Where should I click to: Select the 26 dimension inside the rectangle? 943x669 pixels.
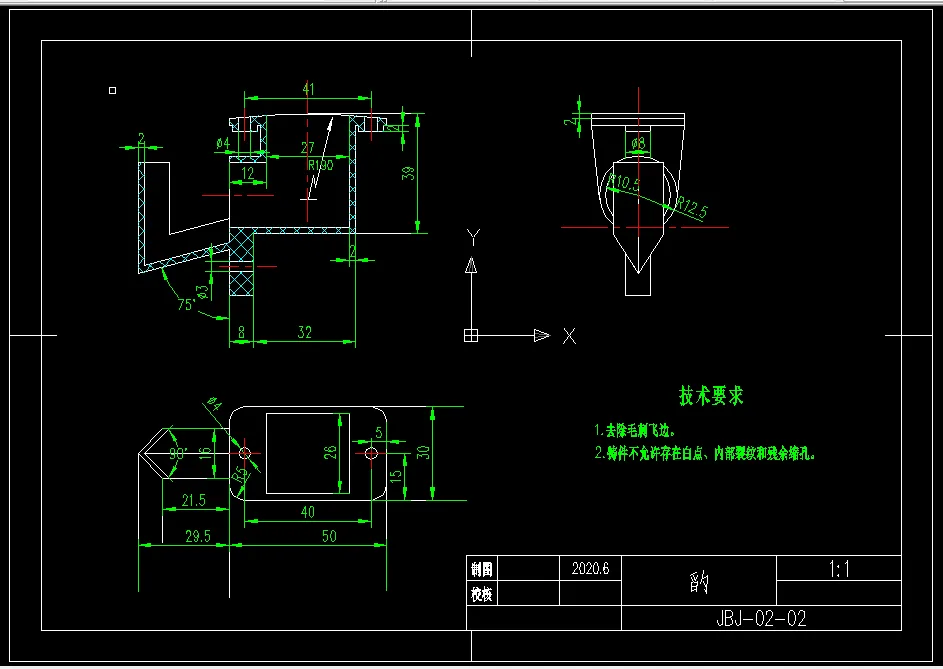click(331, 452)
